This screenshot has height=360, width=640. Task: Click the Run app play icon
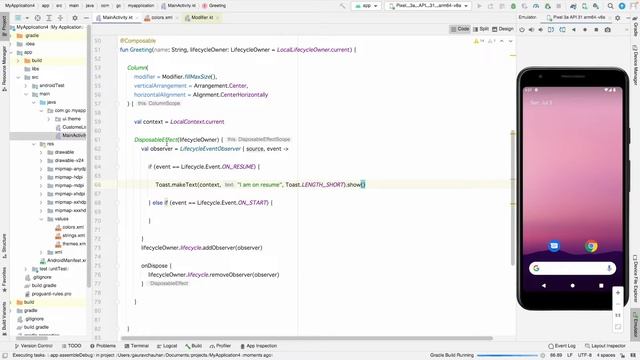click(x=480, y=6)
